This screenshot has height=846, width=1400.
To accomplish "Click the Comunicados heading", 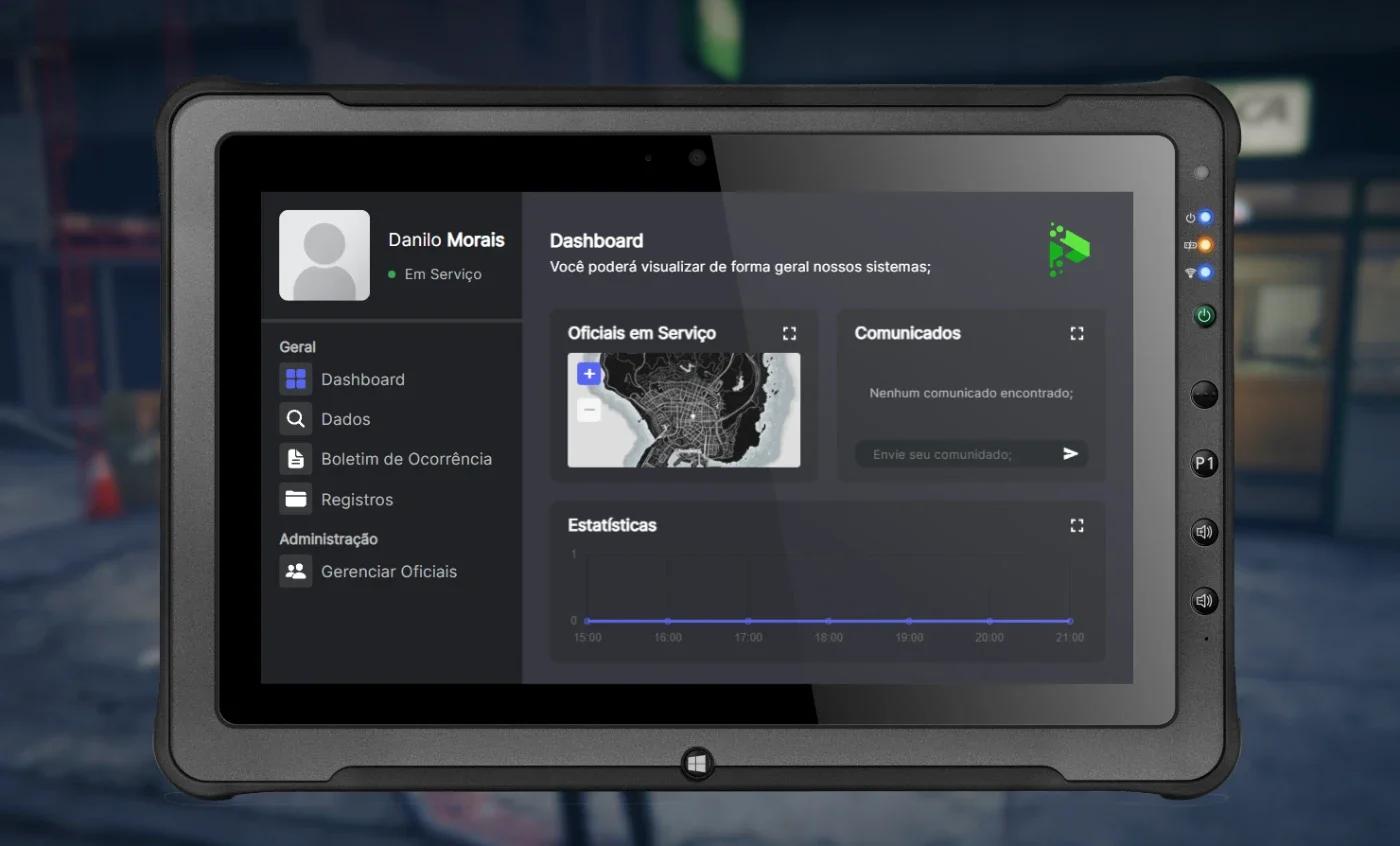I will tap(907, 333).
